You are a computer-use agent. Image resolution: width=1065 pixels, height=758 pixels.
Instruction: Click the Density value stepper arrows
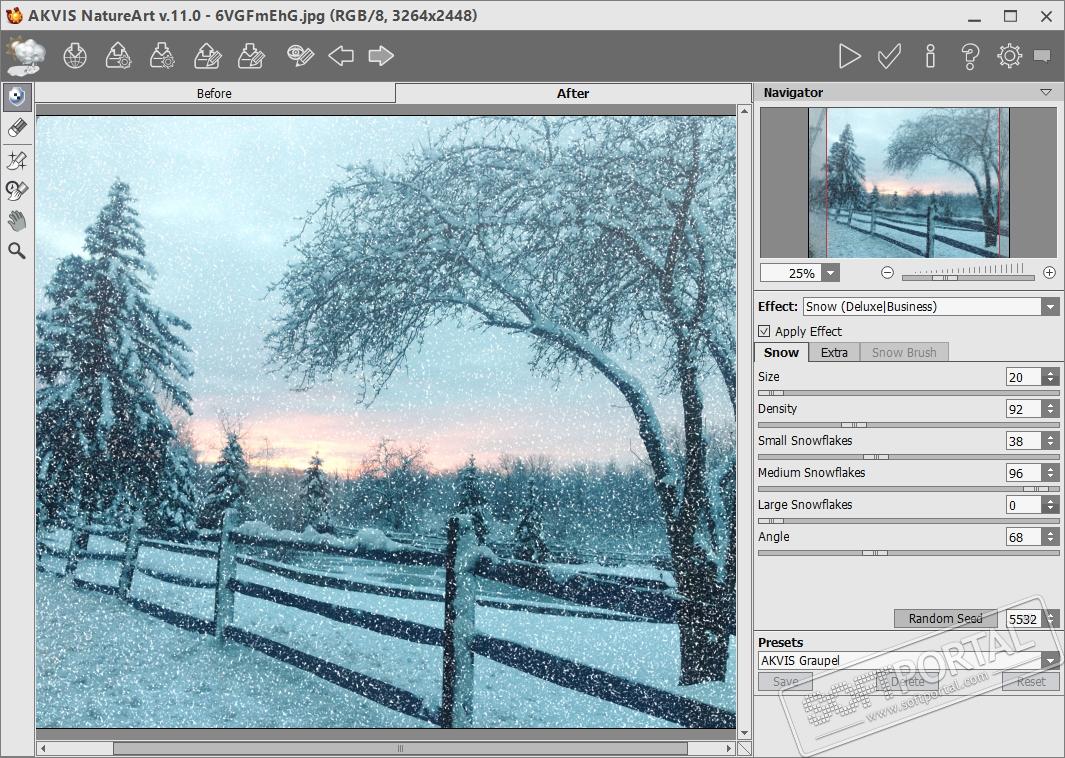[x=1051, y=409]
